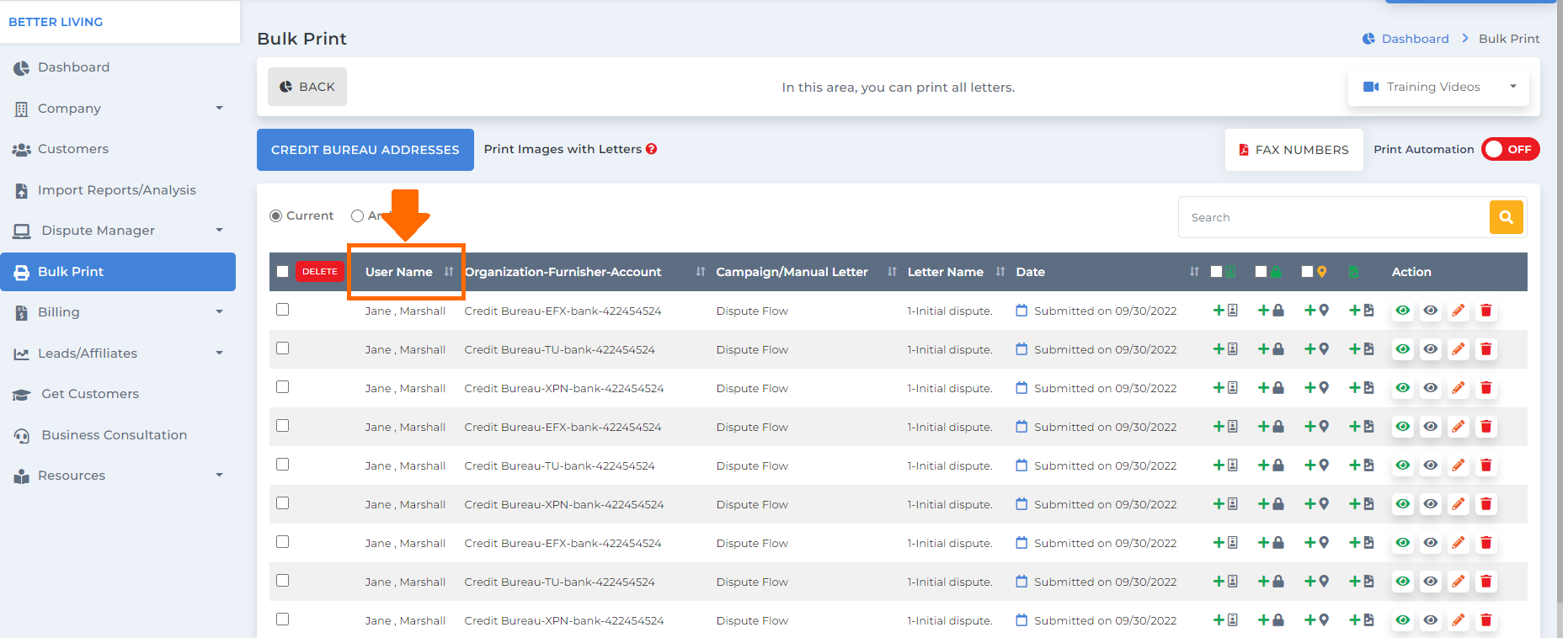Click the BETTER LIVING logo link

coord(56,22)
